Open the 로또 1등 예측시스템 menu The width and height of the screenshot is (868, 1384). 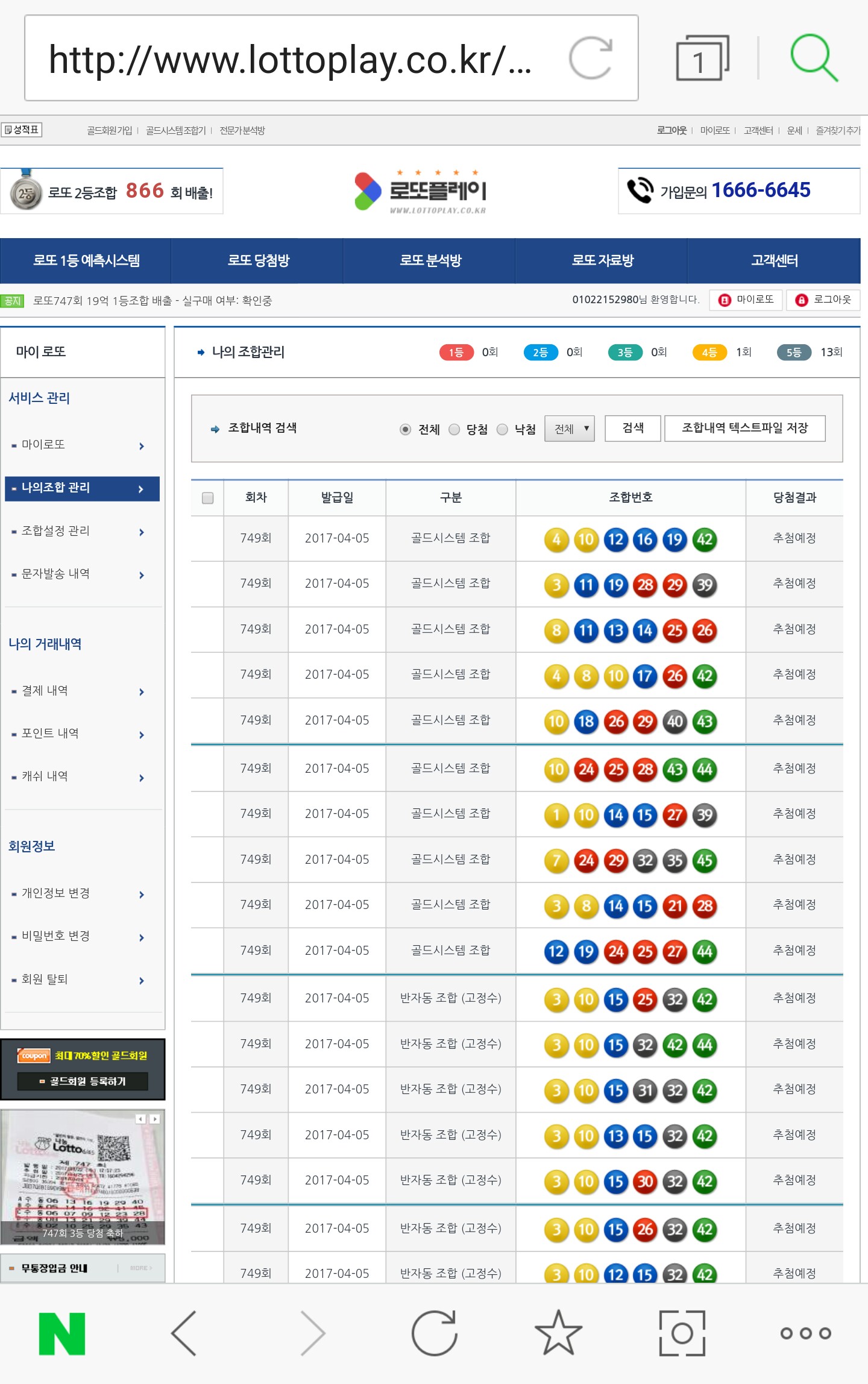tap(86, 260)
